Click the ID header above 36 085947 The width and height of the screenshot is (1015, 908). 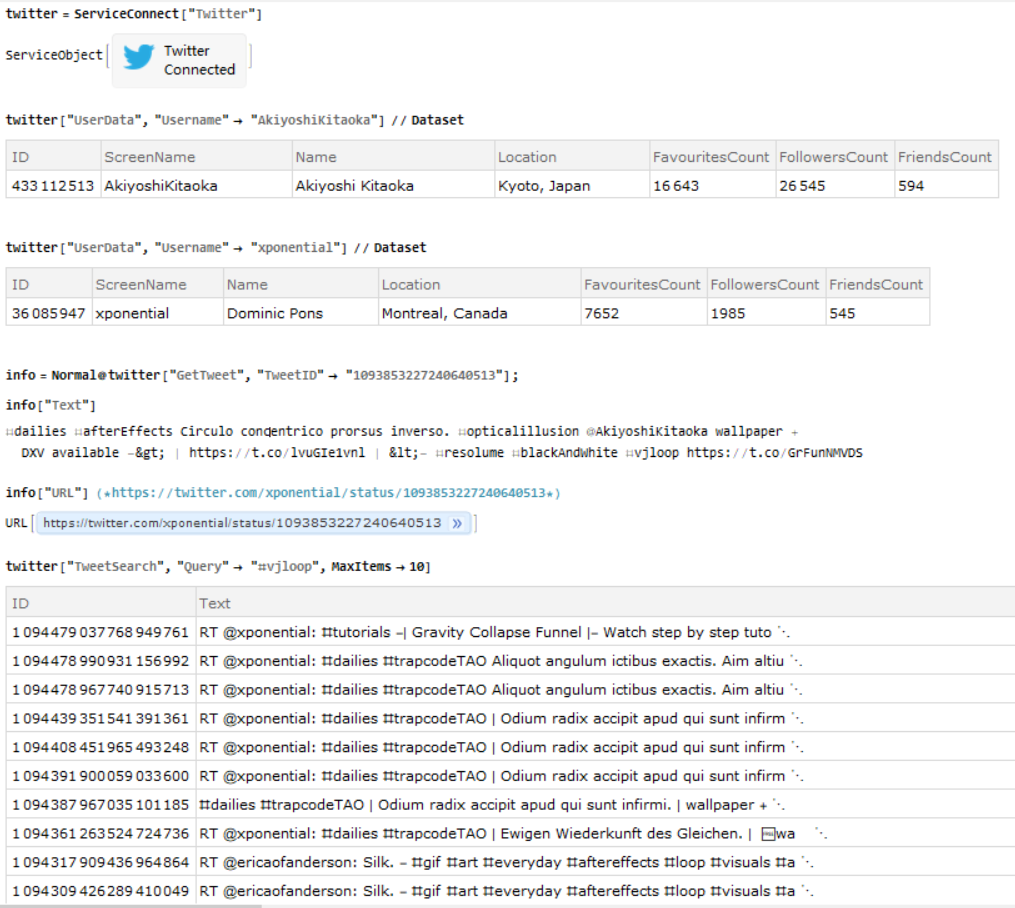click(20, 285)
